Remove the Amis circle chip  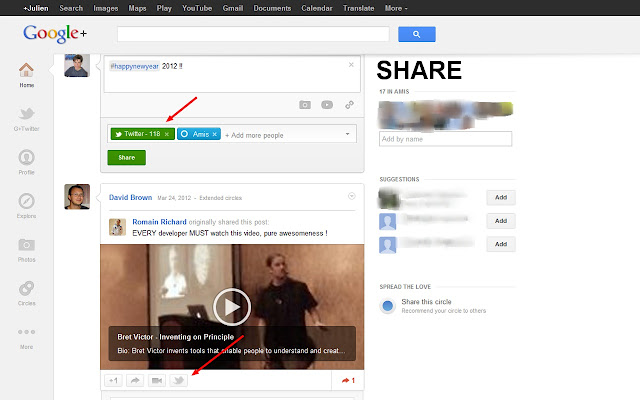(x=215, y=134)
